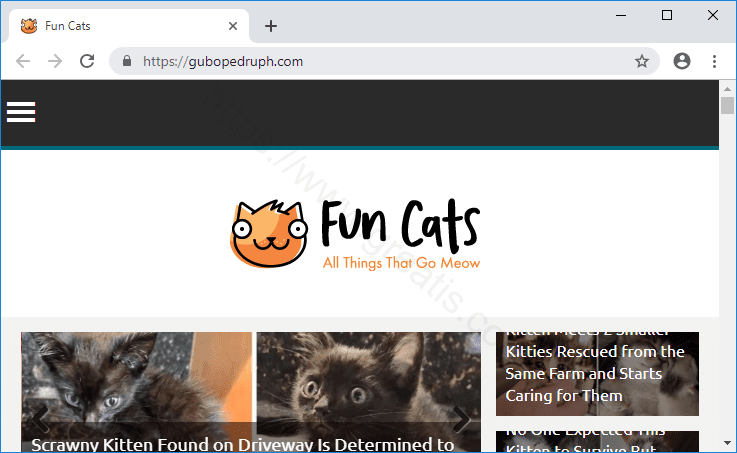Screen dimensions: 737x453
Task: Show the previous slide in the carousel
Action: click(x=41, y=415)
